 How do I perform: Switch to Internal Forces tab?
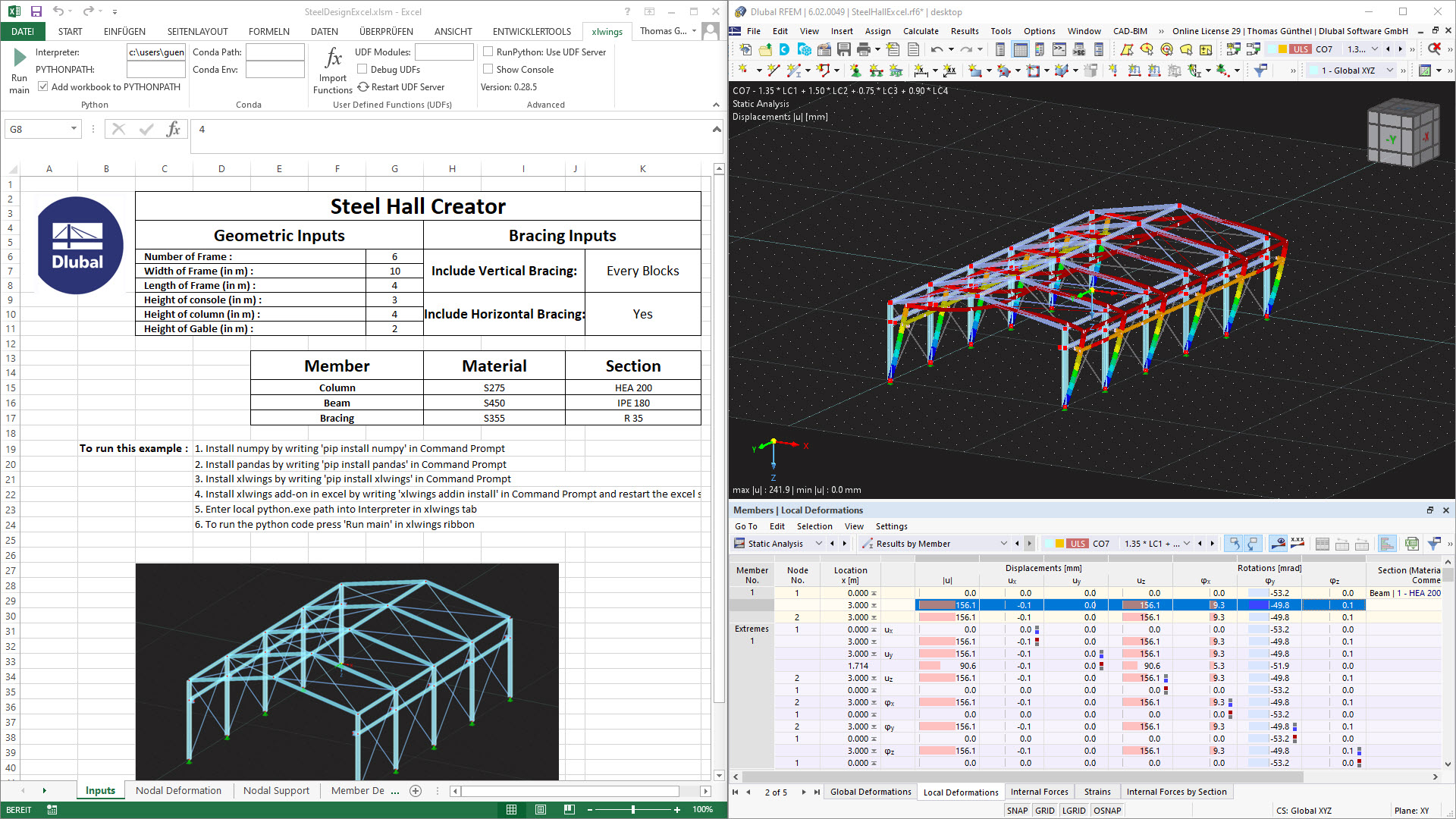click(x=1039, y=792)
